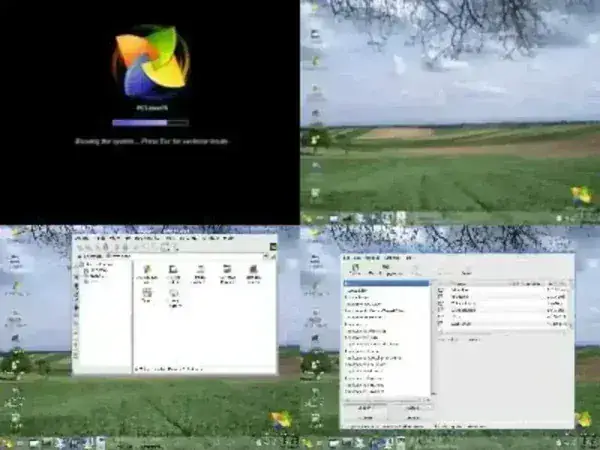Open the first icon in the file manager view
Image resolution: width=600 pixels, height=450 pixels.
147,274
